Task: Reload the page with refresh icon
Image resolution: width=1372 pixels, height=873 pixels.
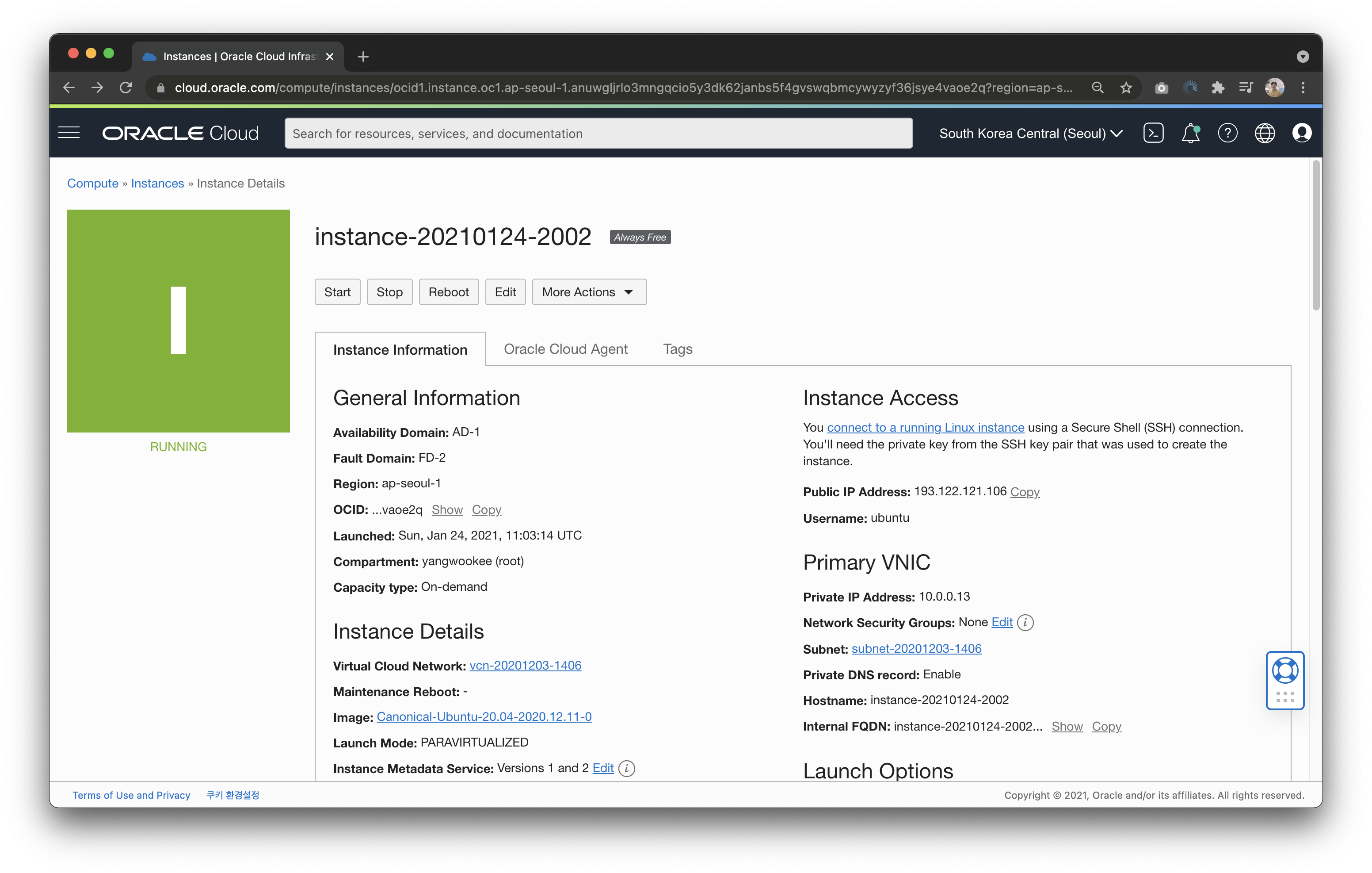Action: [126, 87]
